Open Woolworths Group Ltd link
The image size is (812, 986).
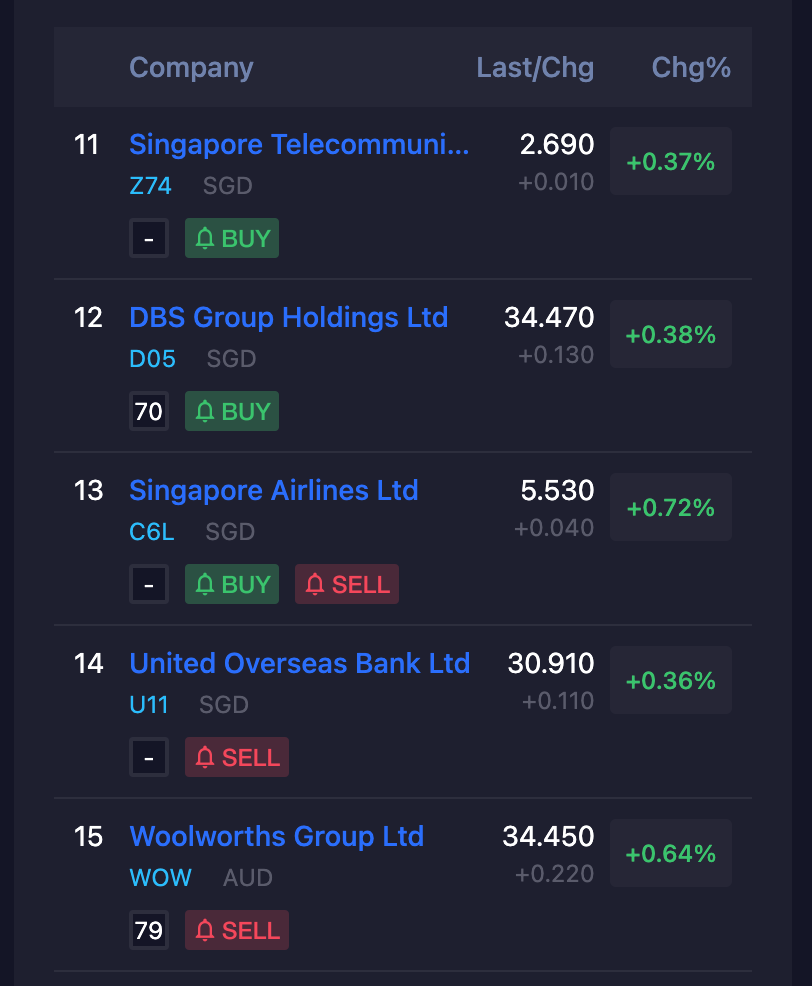point(277,836)
